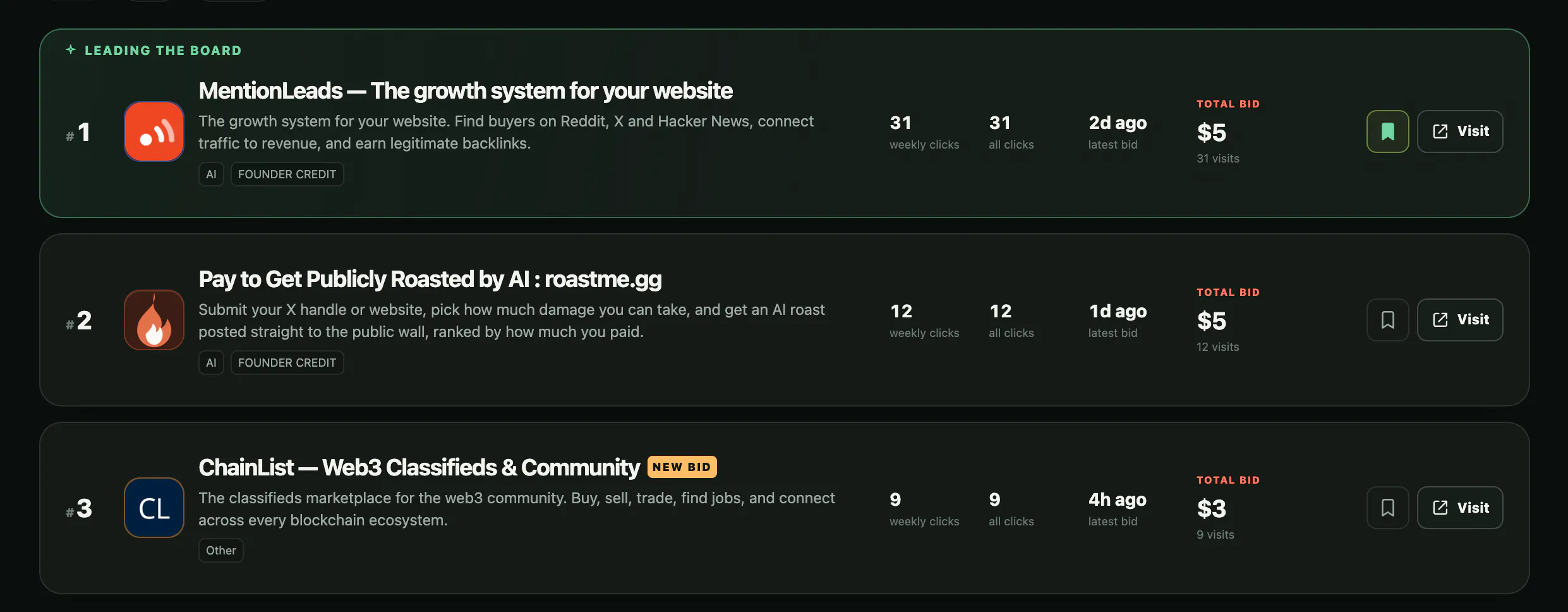Remove bookmark on MentionLeads listing
The width and height of the screenshot is (1568, 612).
coord(1387,132)
